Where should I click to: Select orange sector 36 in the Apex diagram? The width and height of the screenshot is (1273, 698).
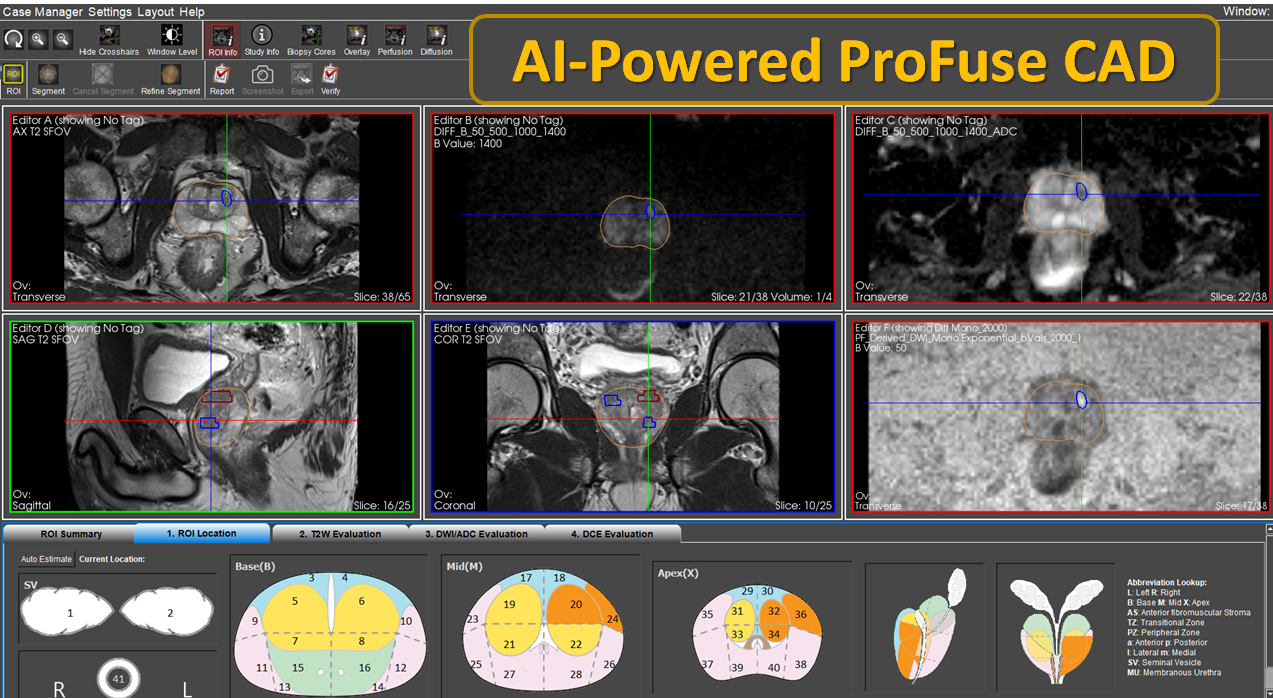coord(801,614)
